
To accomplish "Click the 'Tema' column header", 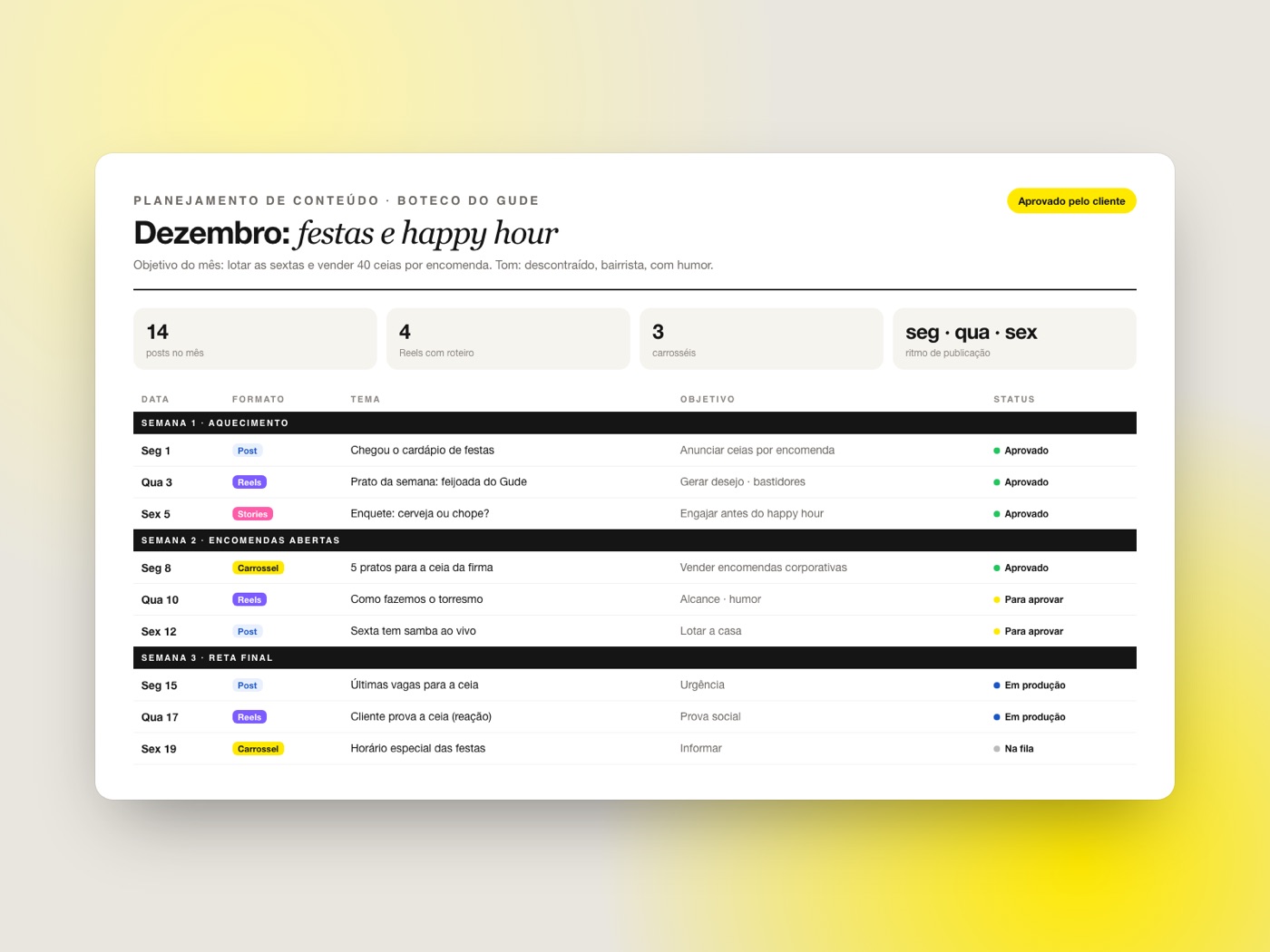I will 366,400.
